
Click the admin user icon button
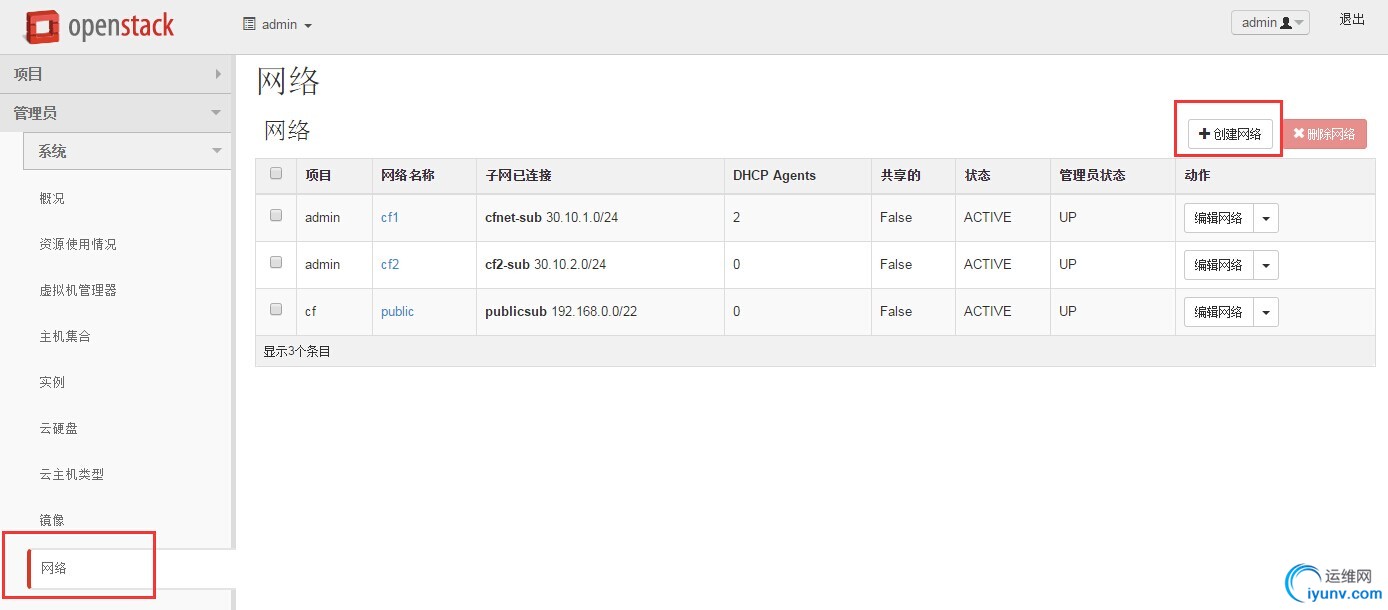tap(1269, 23)
